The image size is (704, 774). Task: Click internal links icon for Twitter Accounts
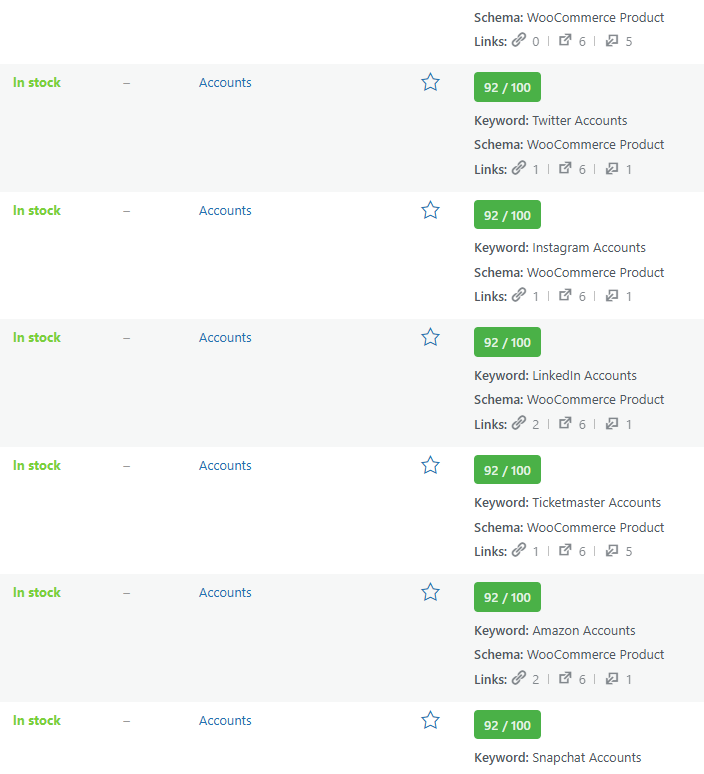click(x=519, y=169)
